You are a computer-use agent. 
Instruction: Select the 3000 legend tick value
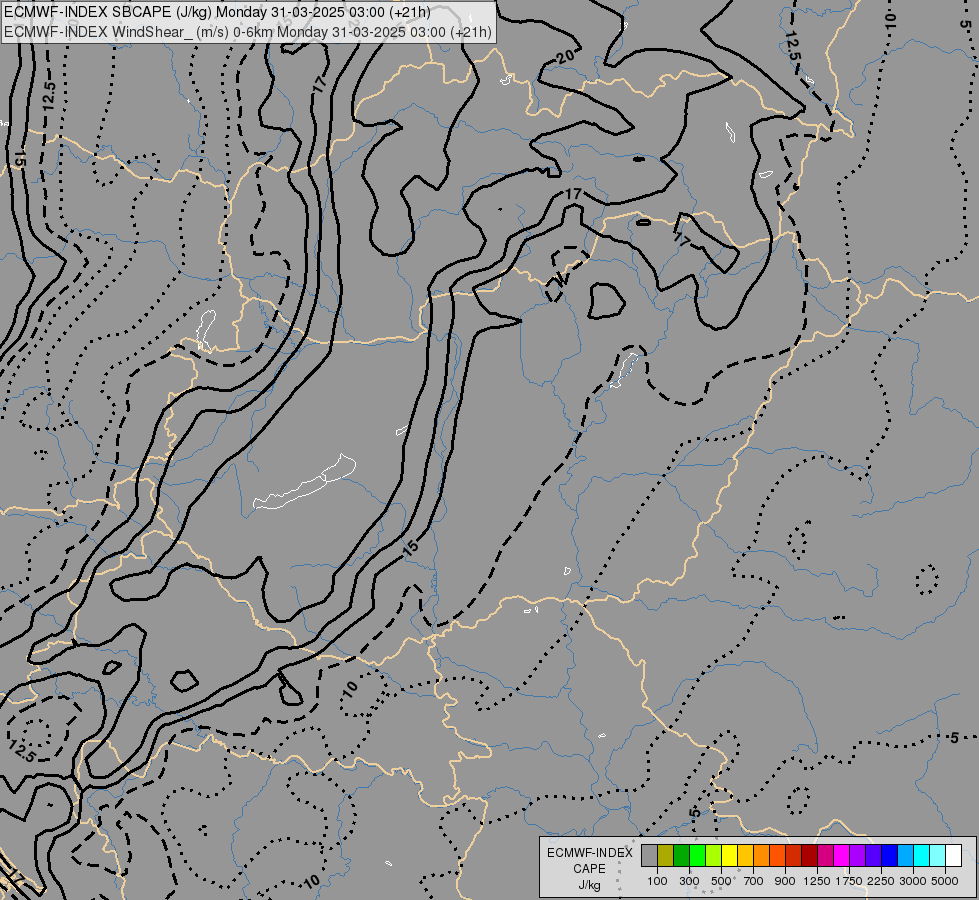coord(913,881)
